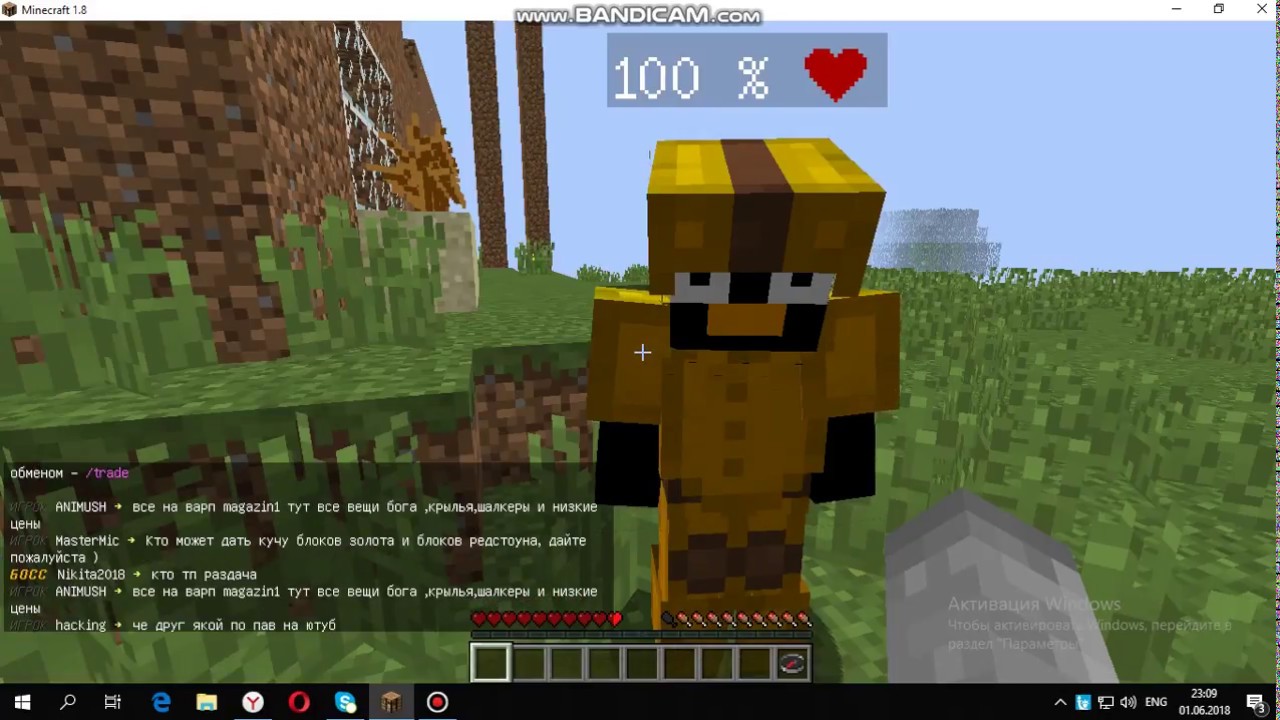Screen dimensions: 1280x720
Task: Click the red heart in the 100 % indicator
Action: coord(836,73)
